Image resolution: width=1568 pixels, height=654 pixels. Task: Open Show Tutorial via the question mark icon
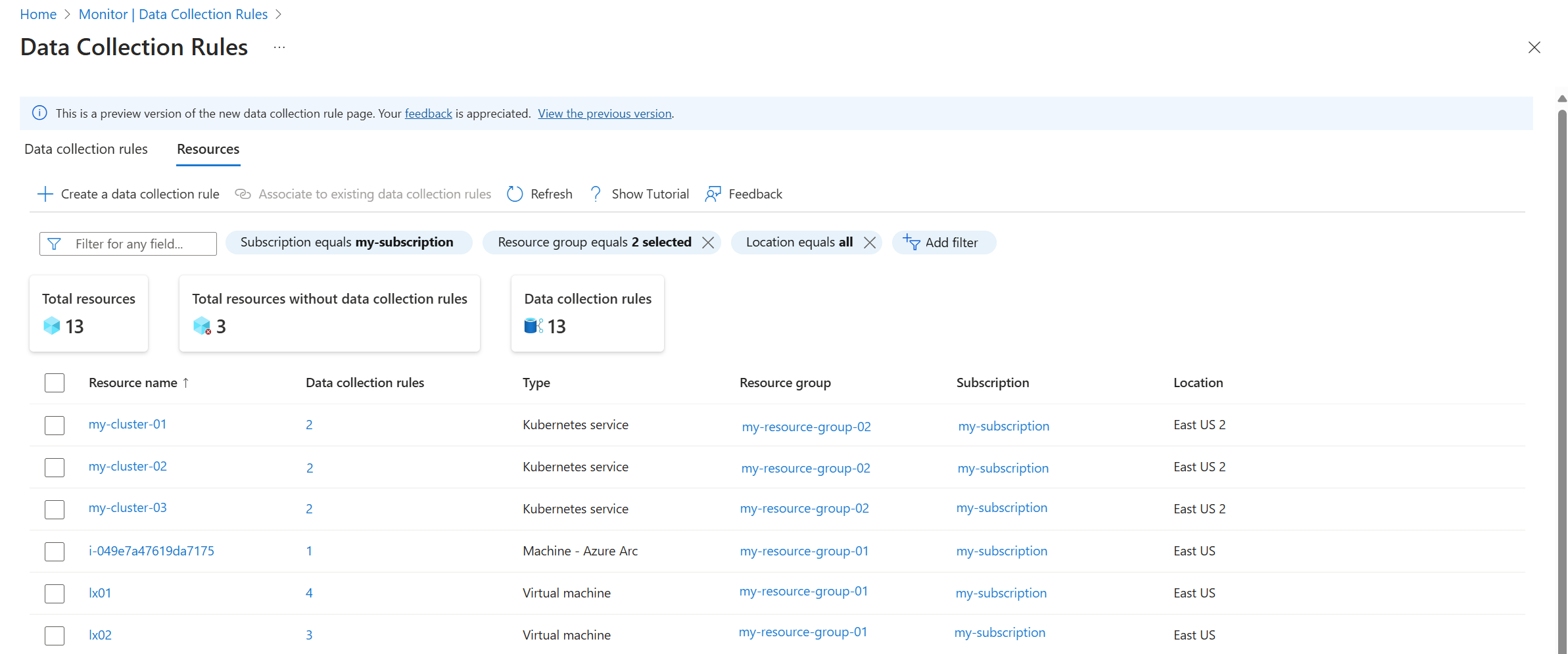[596, 193]
